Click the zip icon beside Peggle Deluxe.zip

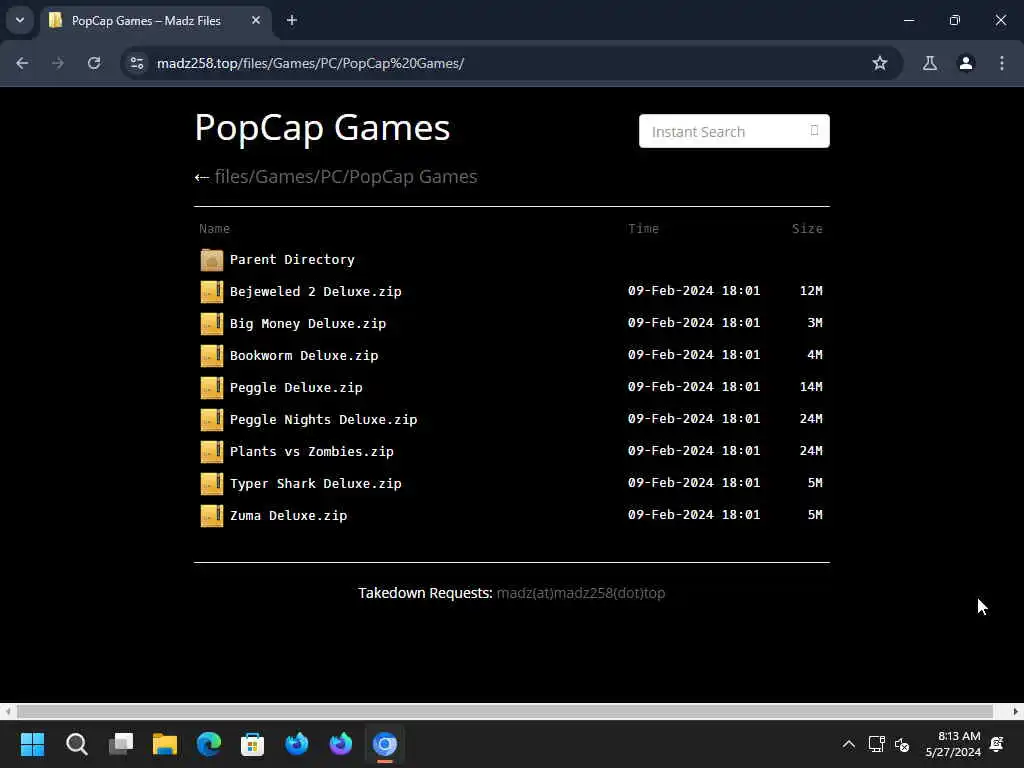pyautogui.click(x=212, y=388)
